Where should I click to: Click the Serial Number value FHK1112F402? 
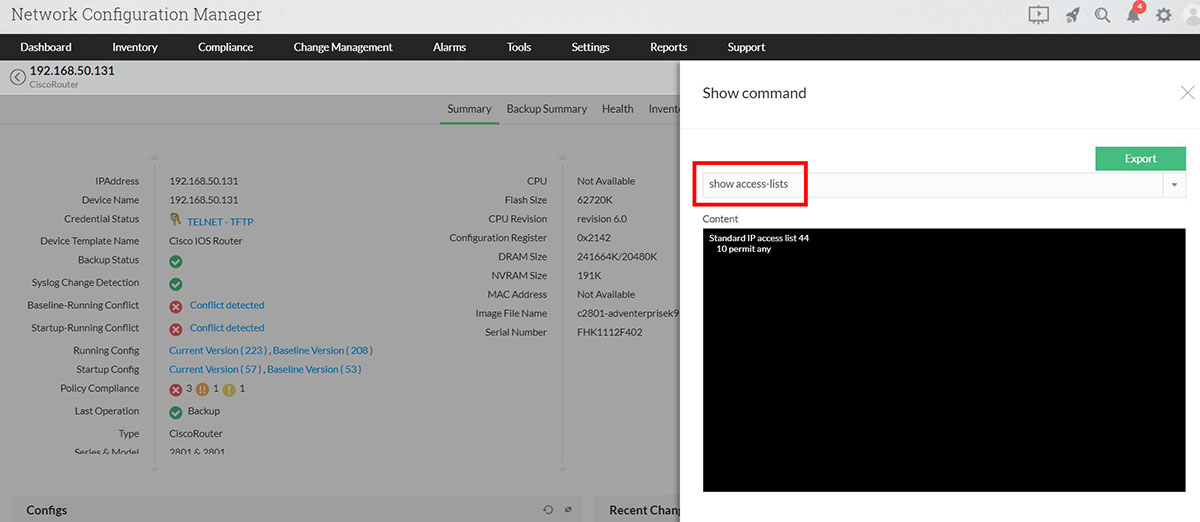click(x=610, y=332)
